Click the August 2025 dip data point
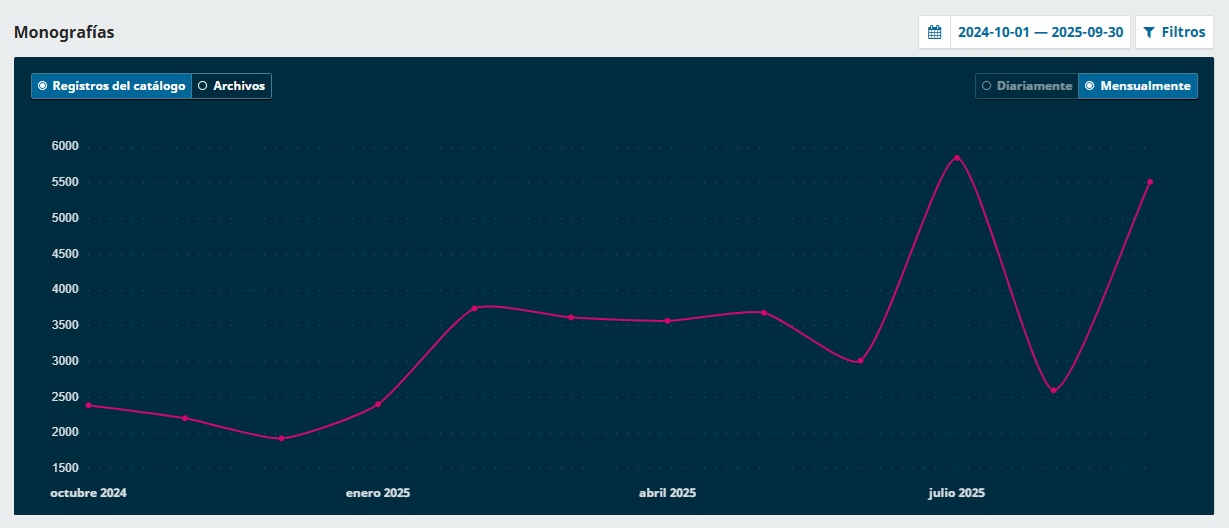Viewport: 1229px width, 528px height. point(1053,390)
